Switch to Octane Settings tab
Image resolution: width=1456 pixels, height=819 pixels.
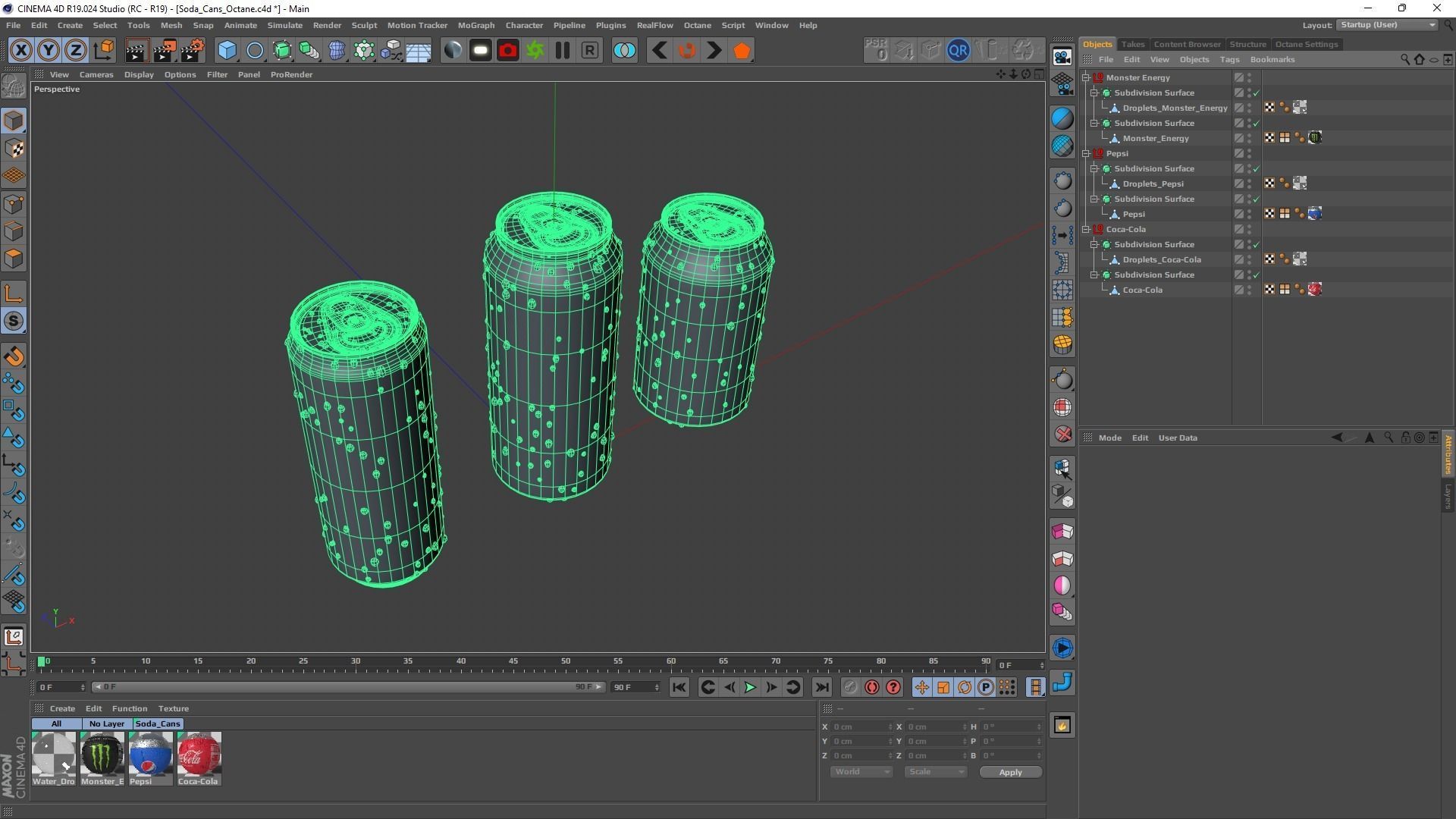tap(1306, 44)
